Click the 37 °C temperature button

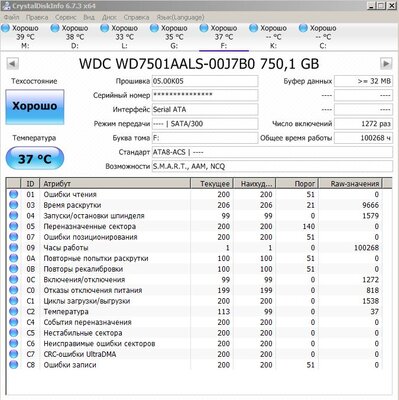(x=35, y=159)
